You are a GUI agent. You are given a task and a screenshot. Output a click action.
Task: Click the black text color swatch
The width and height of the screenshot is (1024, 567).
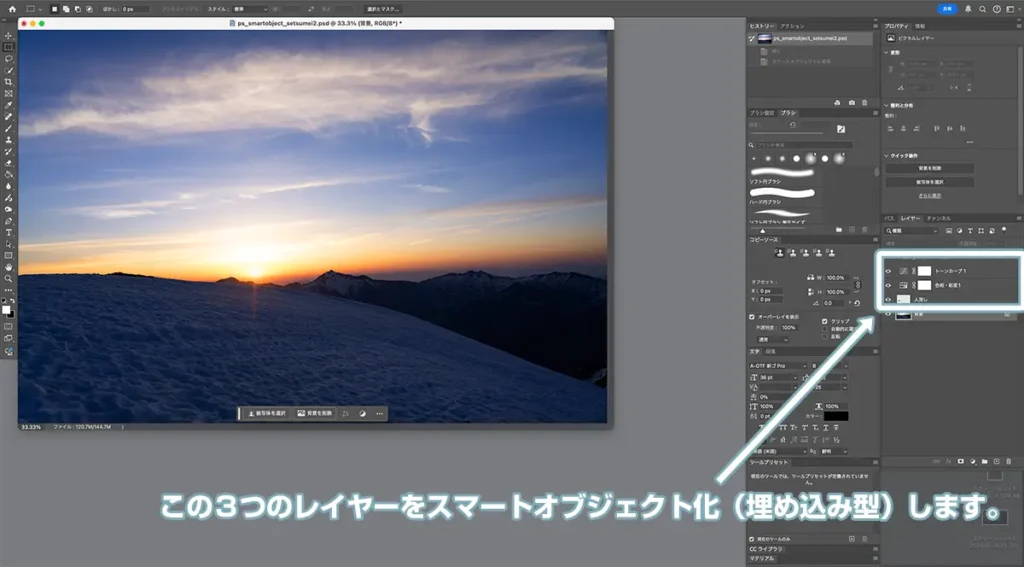834,416
